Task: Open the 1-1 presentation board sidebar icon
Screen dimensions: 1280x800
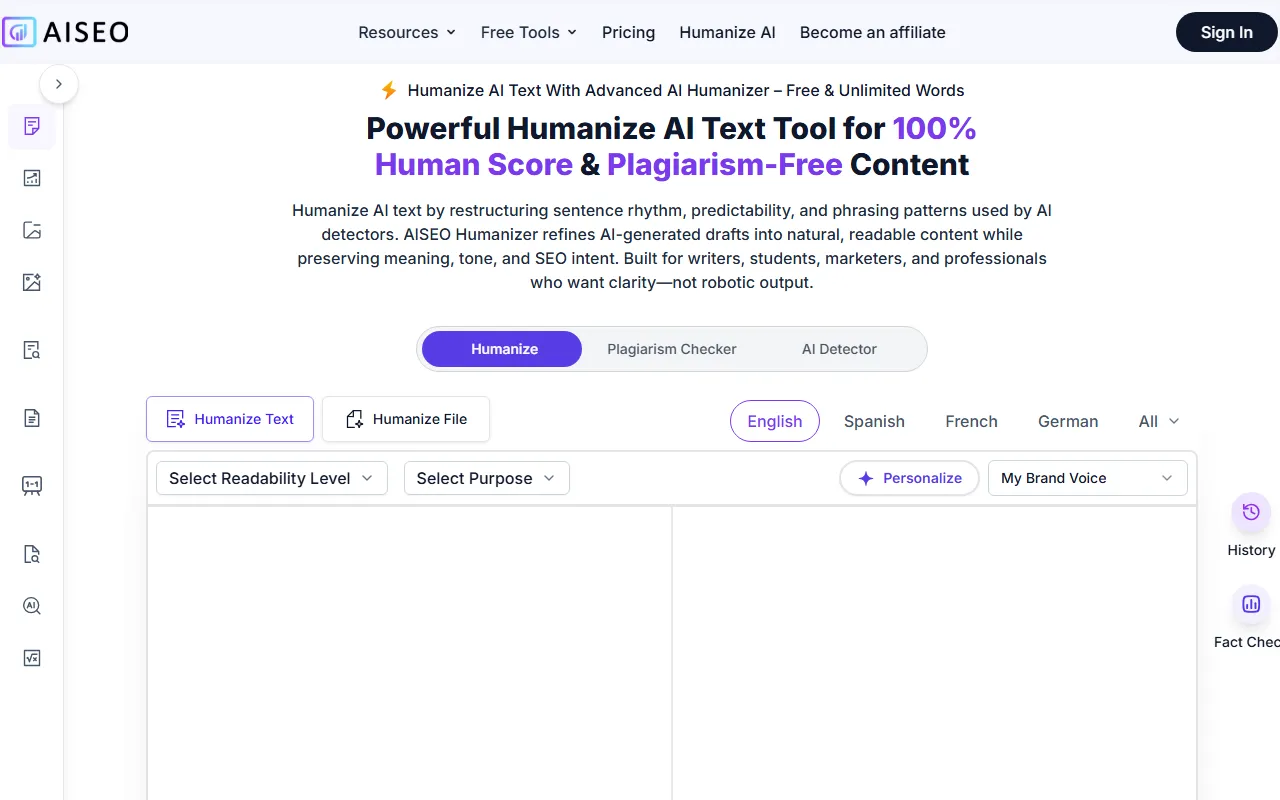Action: 32,486
